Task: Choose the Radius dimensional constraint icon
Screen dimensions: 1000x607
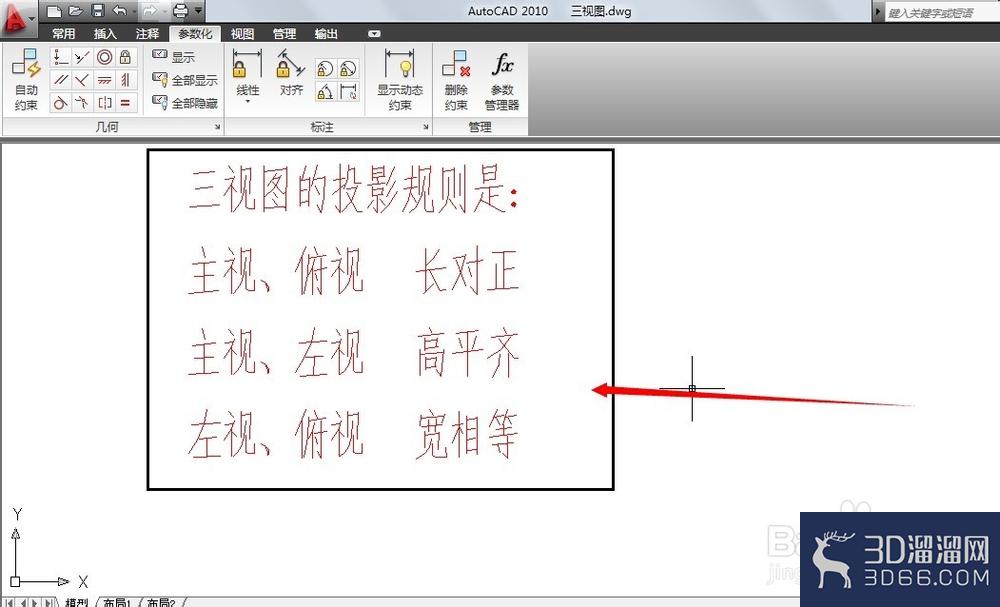Action: pos(325,68)
